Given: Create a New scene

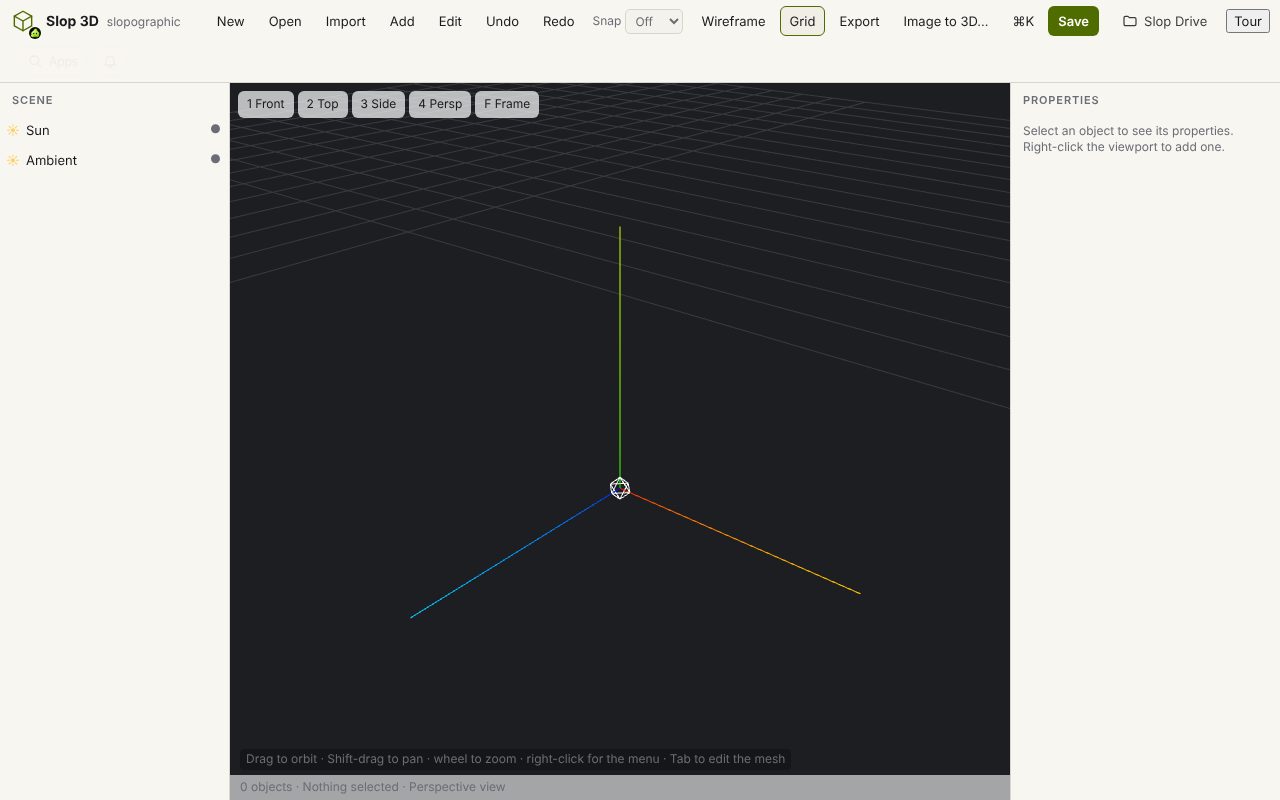Looking at the screenshot, I should coord(230,21).
